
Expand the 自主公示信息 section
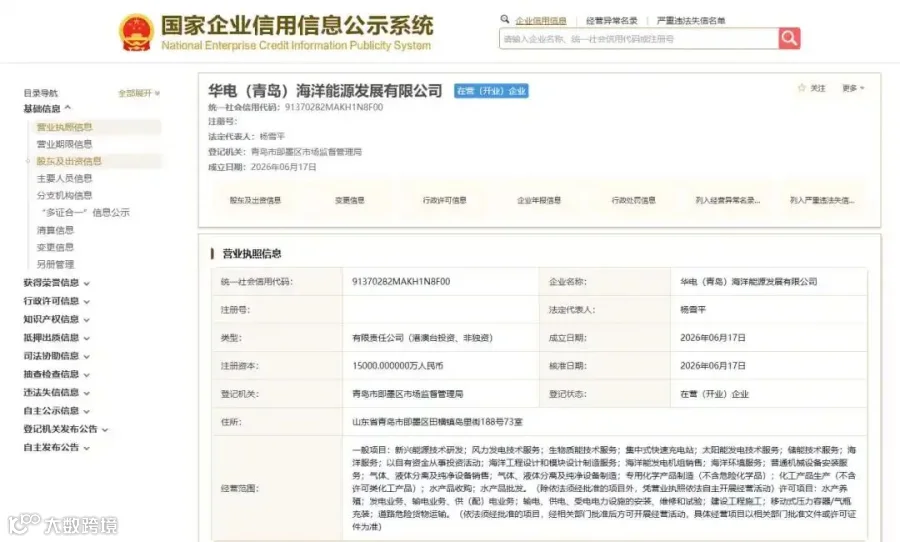tap(56, 411)
